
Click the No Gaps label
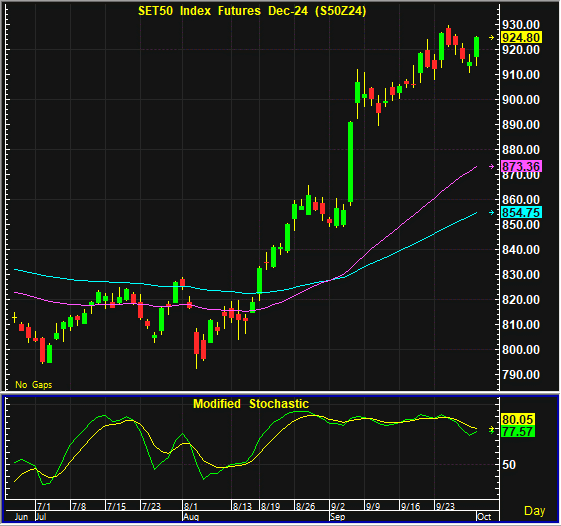(x=34, y=385)
